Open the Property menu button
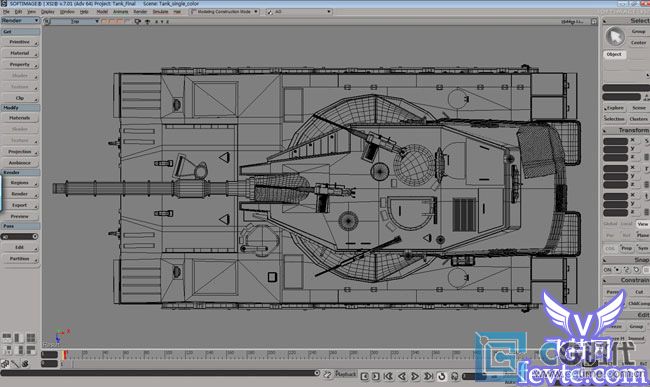Screen dimensions: 650x387 [x=20, y=65]
